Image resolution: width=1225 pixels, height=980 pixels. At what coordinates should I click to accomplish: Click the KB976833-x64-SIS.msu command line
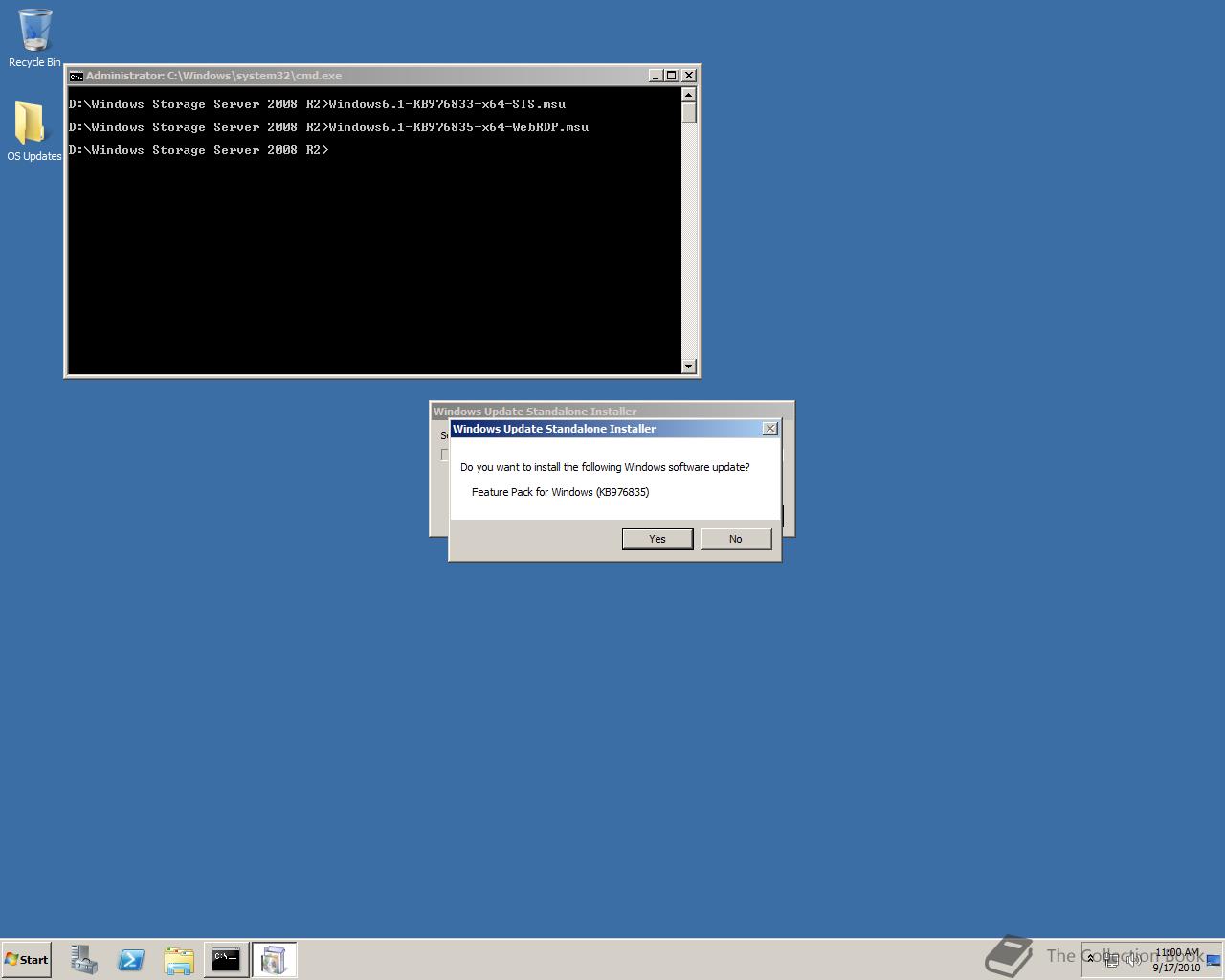317,104
